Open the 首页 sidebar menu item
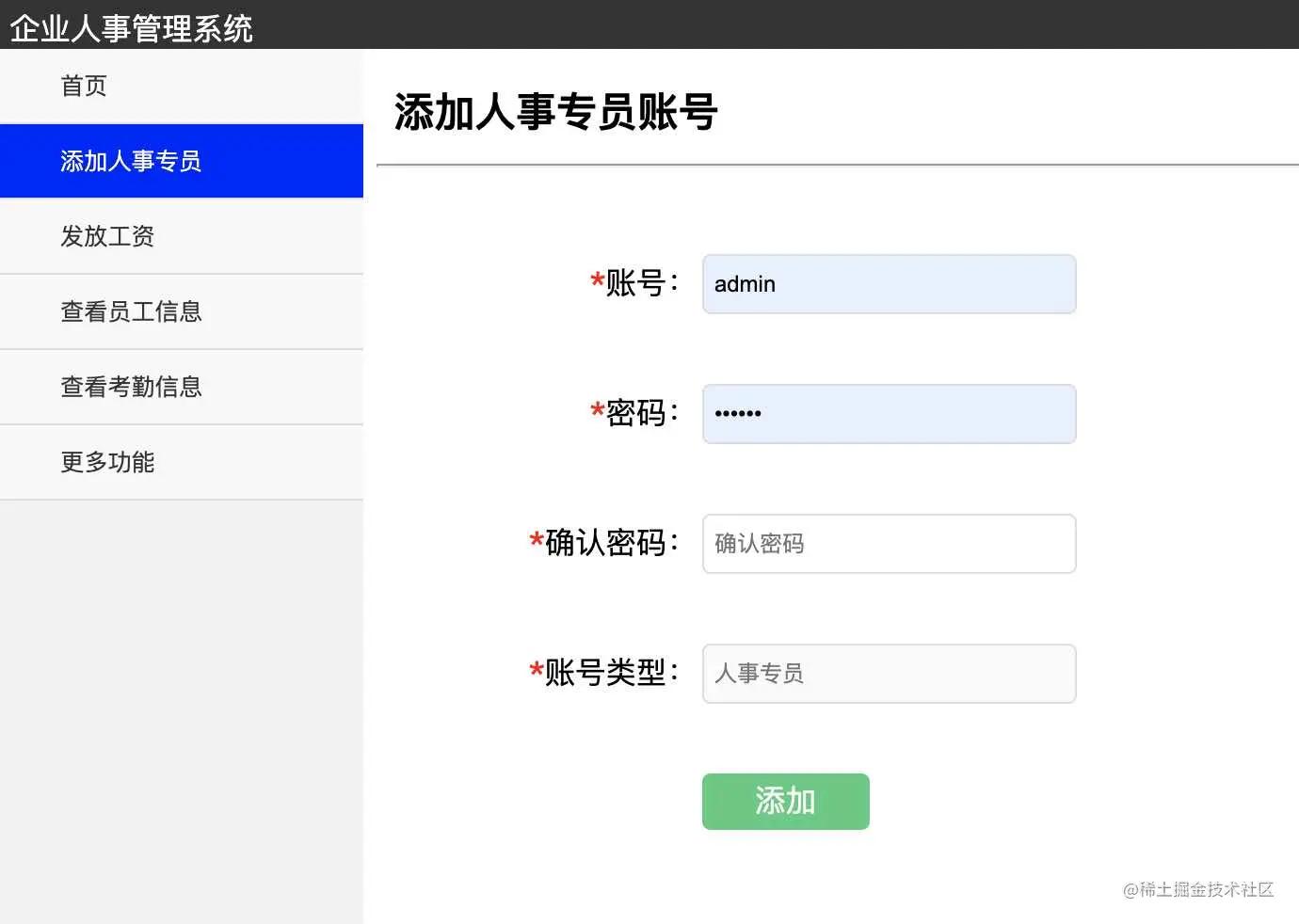The image size is (1299, 924). [x=182, y=86]
